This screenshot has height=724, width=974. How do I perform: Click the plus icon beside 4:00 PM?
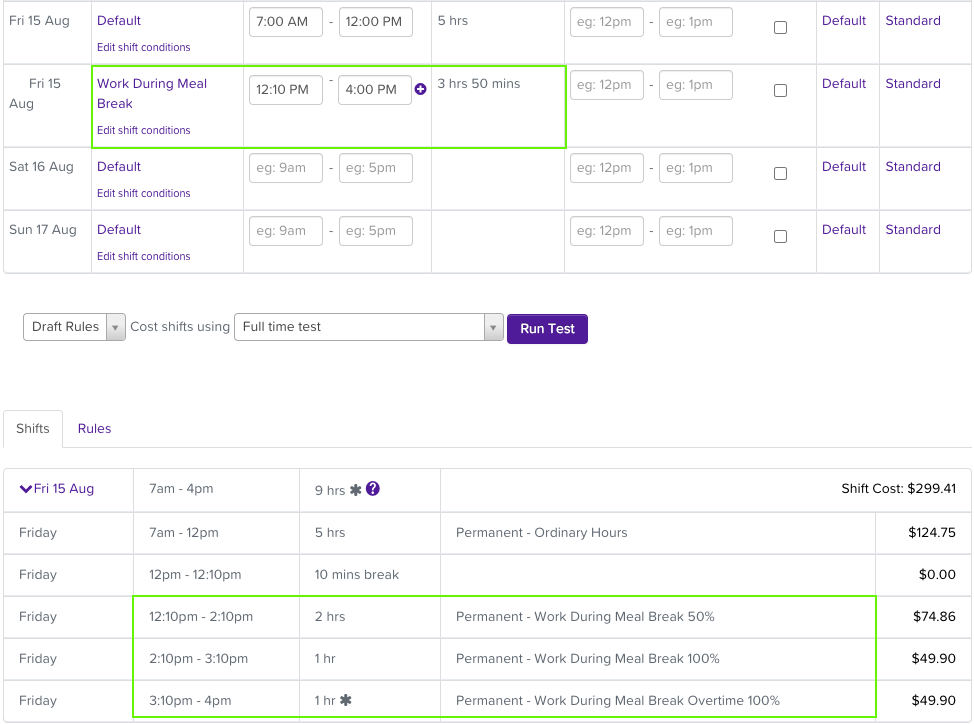pyautogui.click(x=420, y=90)
